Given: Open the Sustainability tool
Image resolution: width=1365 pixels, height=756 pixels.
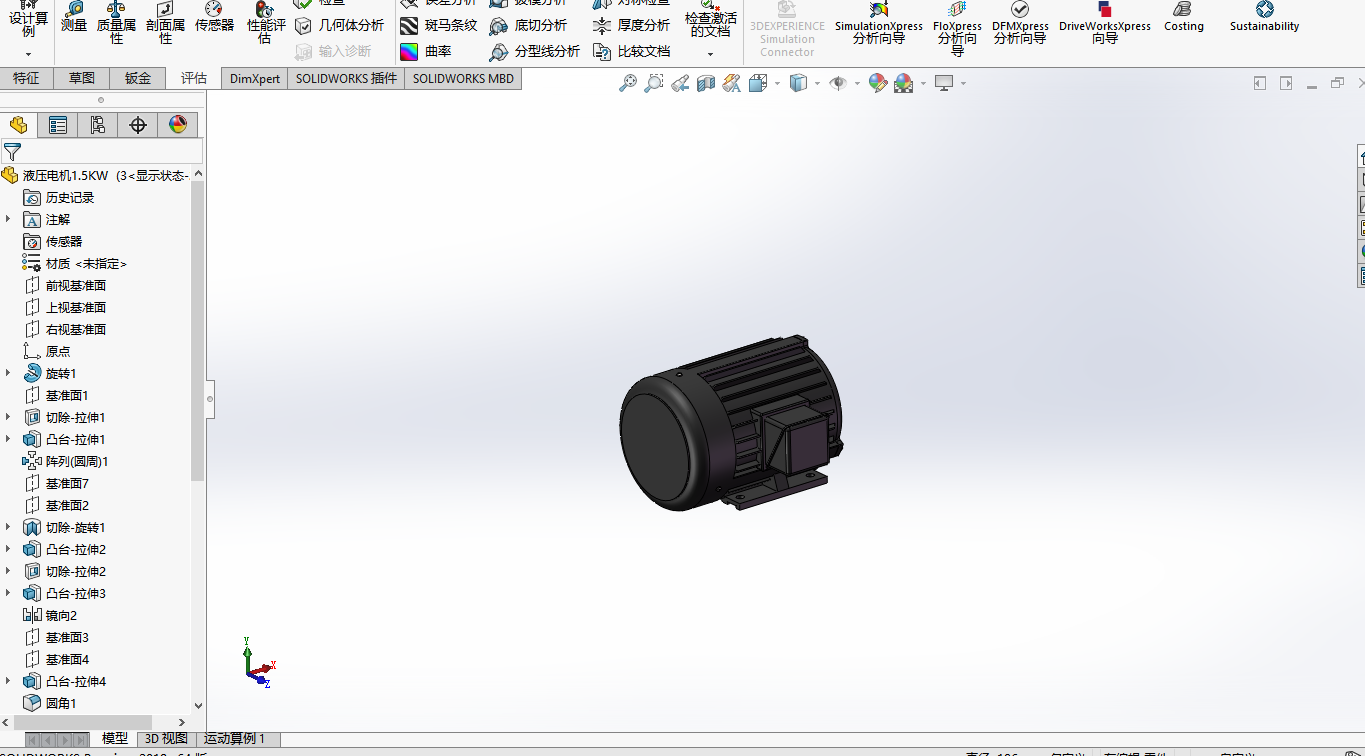Looking at the screenshot, I should pos(1265,18).
